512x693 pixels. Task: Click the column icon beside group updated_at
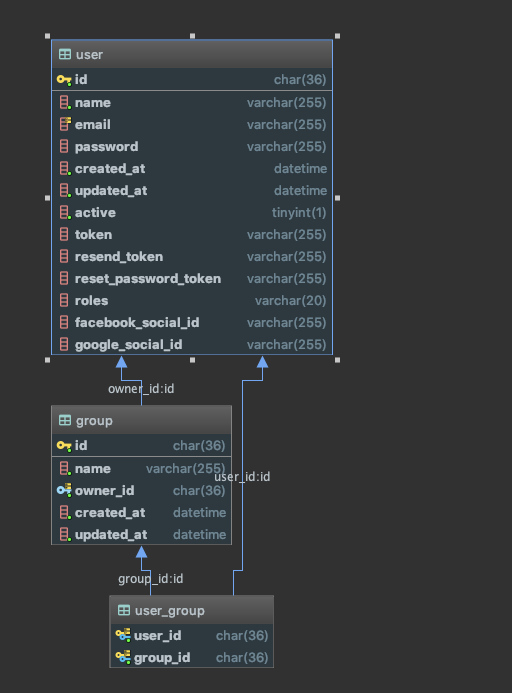click(65, 534)
